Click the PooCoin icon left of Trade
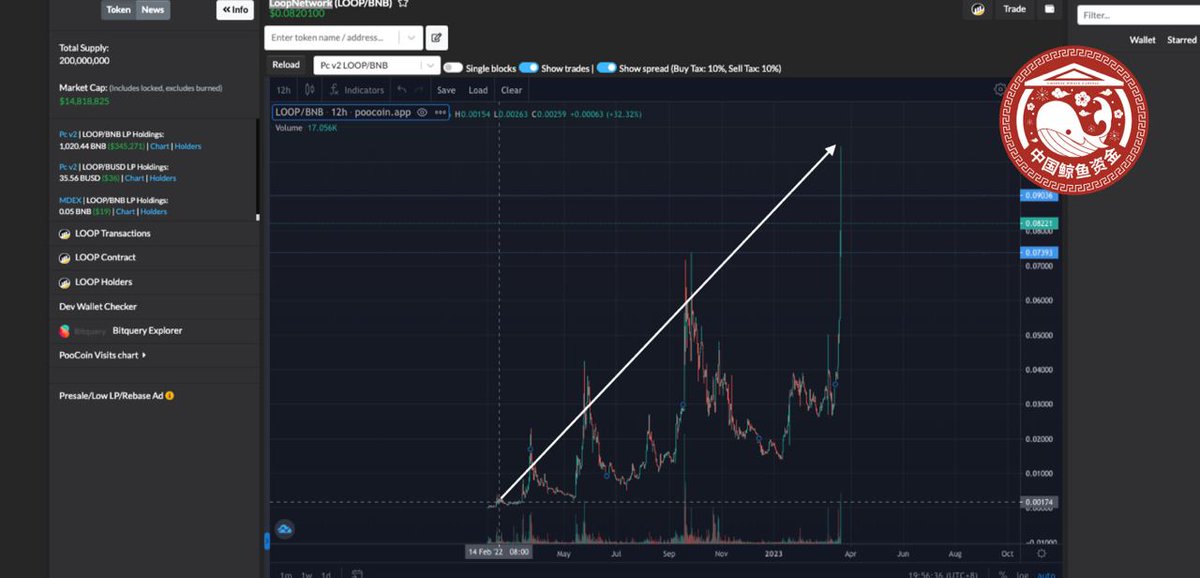The height and width of the screenshot is (578, 1200). [x=977, y=9]
